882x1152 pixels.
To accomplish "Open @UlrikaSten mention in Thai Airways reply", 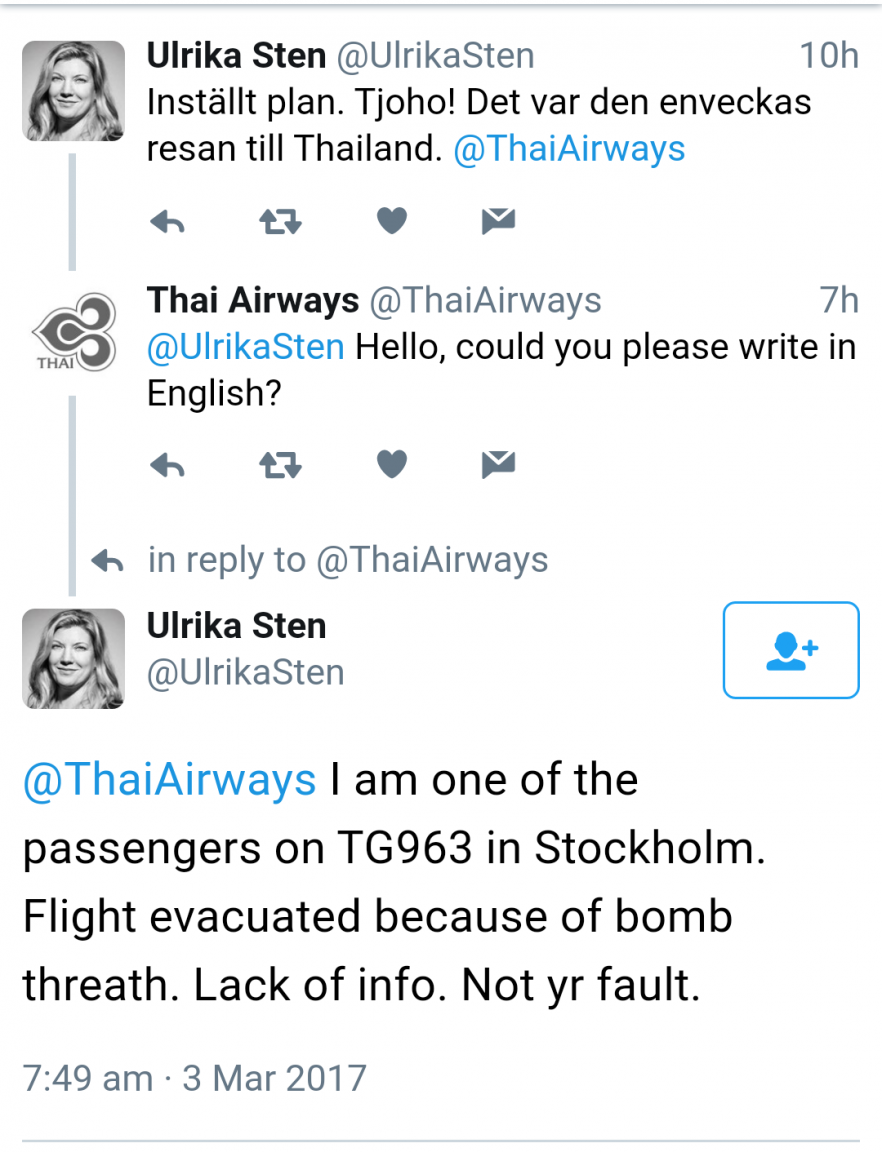I will click(x=245, y=347).
